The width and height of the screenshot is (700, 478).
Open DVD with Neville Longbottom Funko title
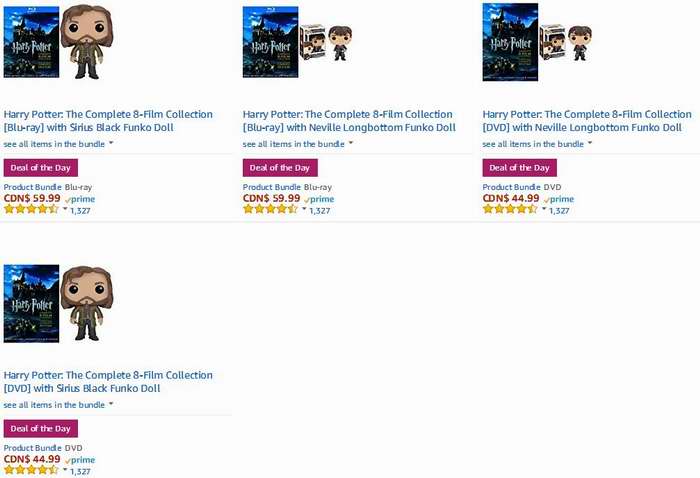pyautogui.click(x=587, y=121)
